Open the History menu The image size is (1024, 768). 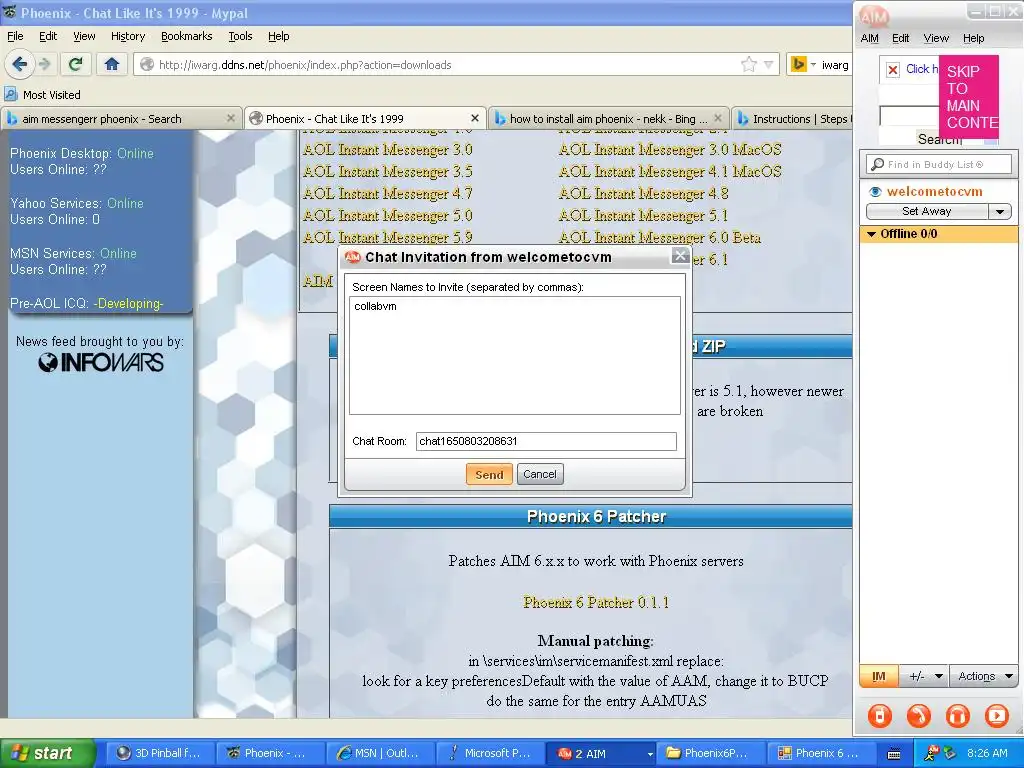(127, 37)
